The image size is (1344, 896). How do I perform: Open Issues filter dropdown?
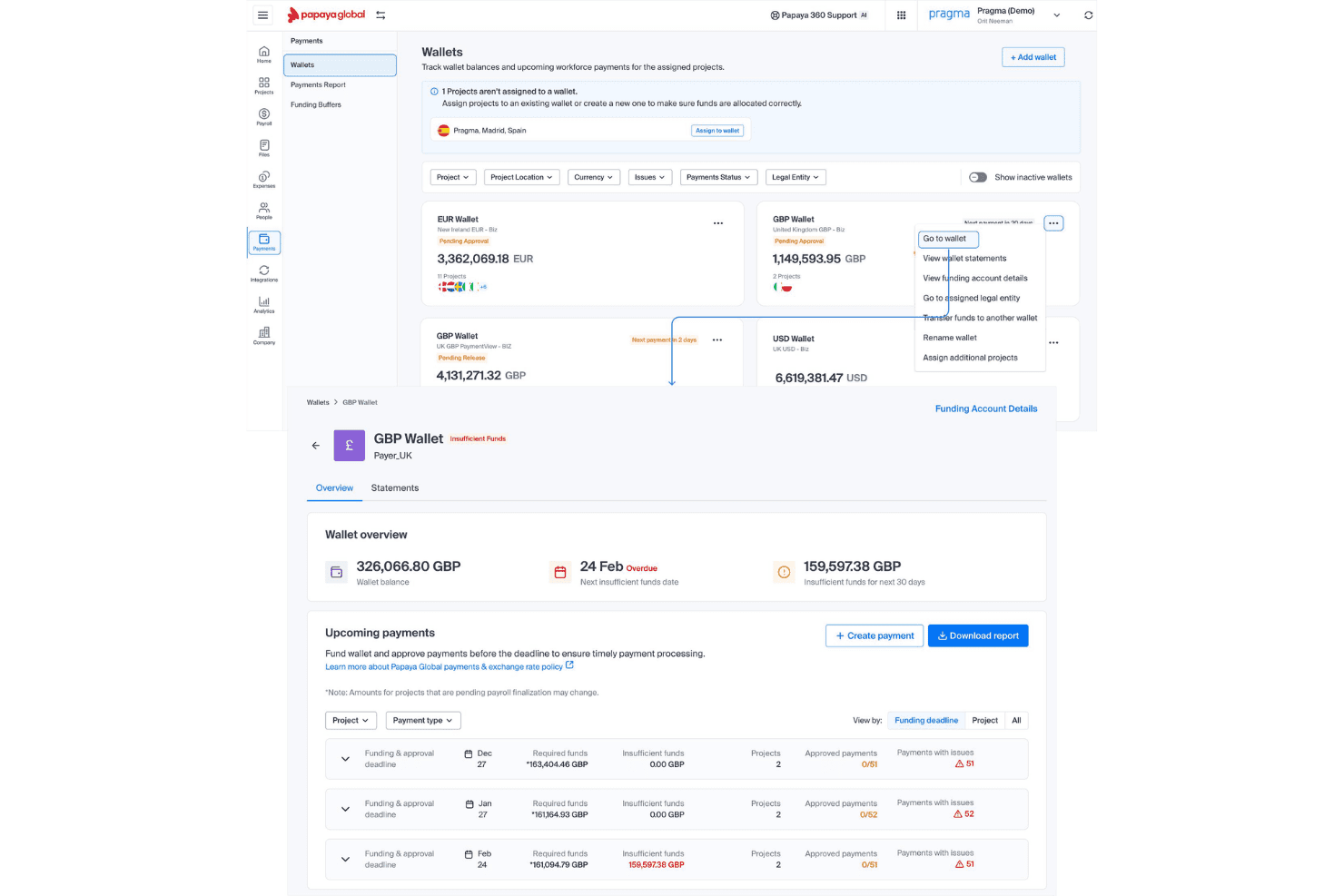tap(649, 177)
